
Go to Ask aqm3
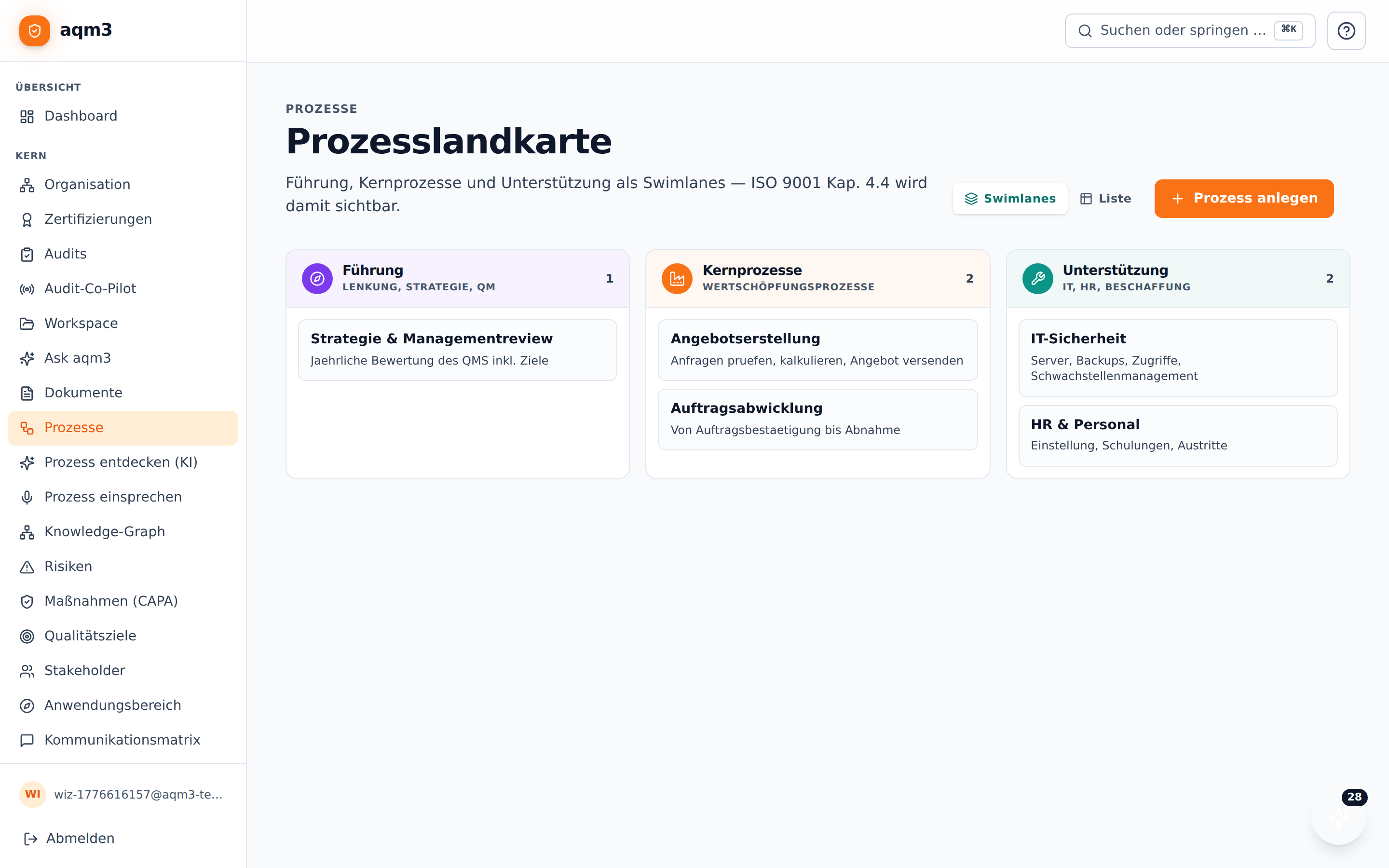[x=123, y=358]
